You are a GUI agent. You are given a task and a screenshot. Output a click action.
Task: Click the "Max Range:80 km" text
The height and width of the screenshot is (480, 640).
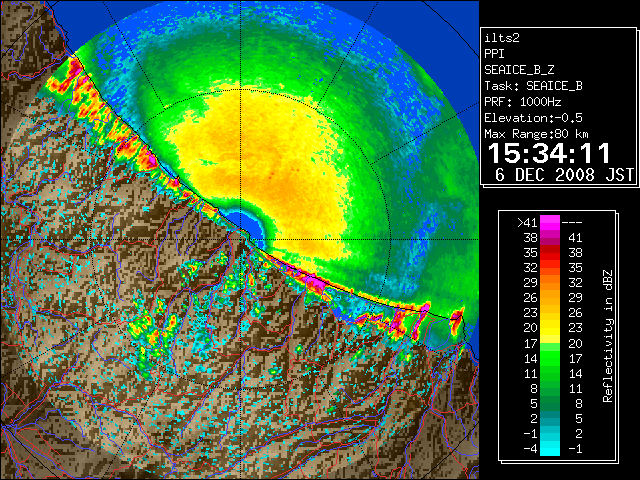tap(536, 134)
